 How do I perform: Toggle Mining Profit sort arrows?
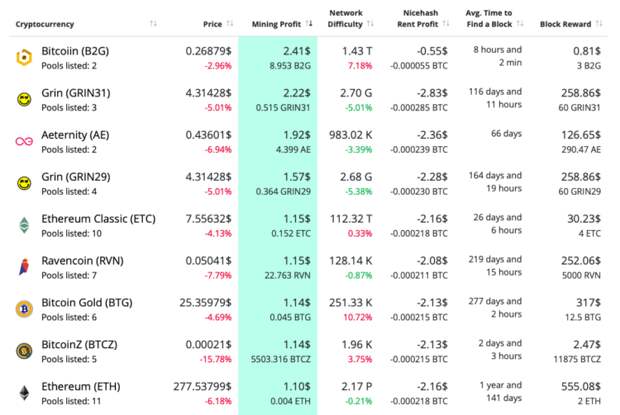point(309,24)
